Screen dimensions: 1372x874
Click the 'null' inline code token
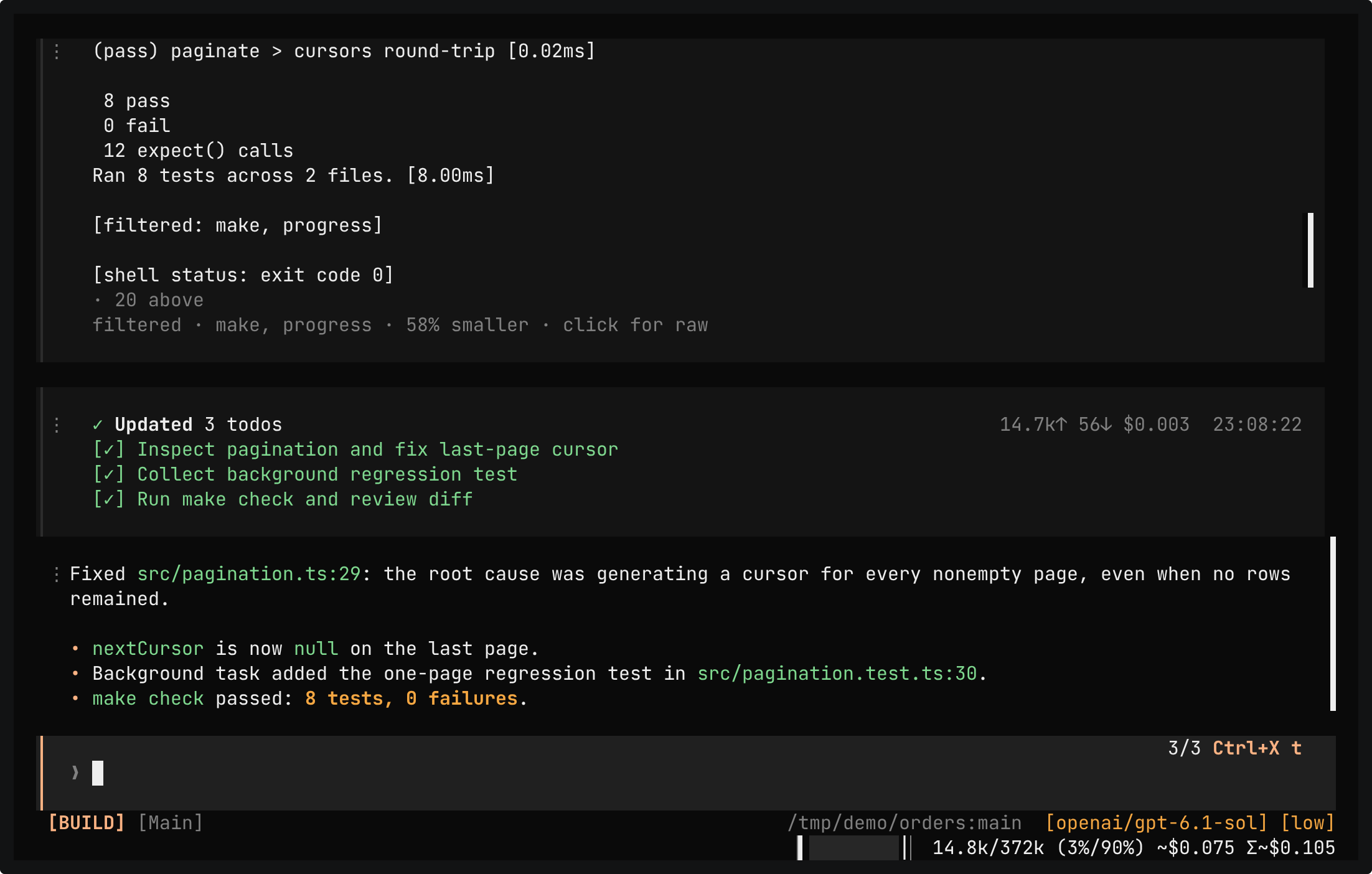click(316, 649)
